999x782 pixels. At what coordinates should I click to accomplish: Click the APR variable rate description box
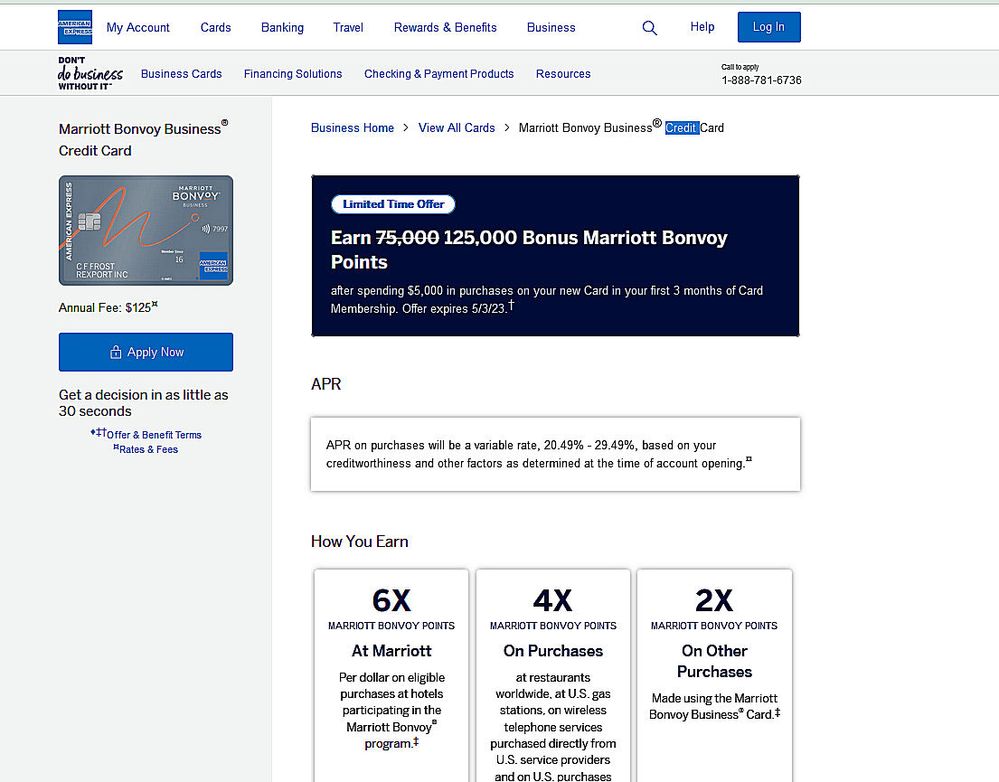pyautogui.click(x=556, y=454)
